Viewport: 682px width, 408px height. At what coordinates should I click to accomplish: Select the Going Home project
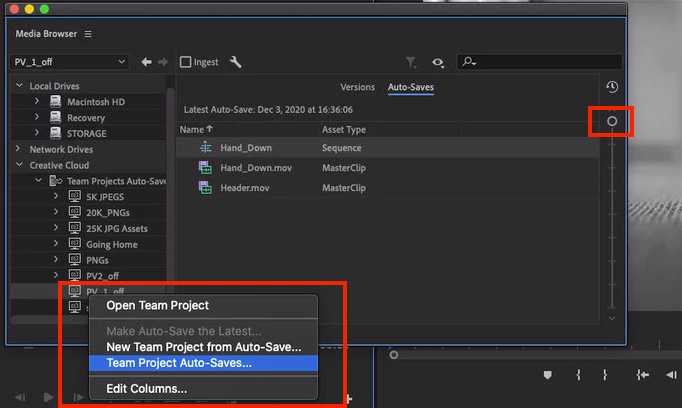[x=112, y=244]
